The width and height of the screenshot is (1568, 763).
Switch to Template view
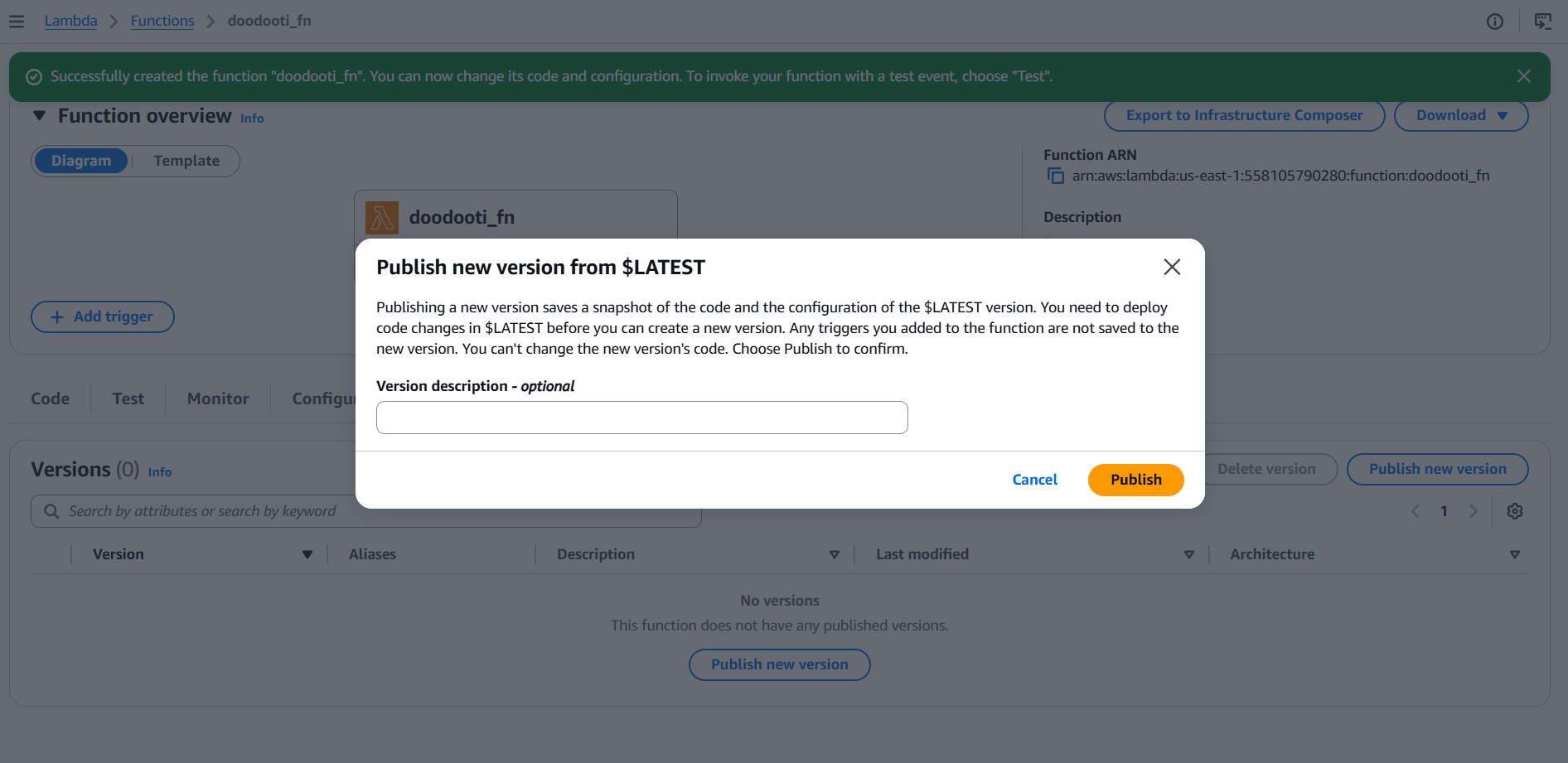click(186, 161)
